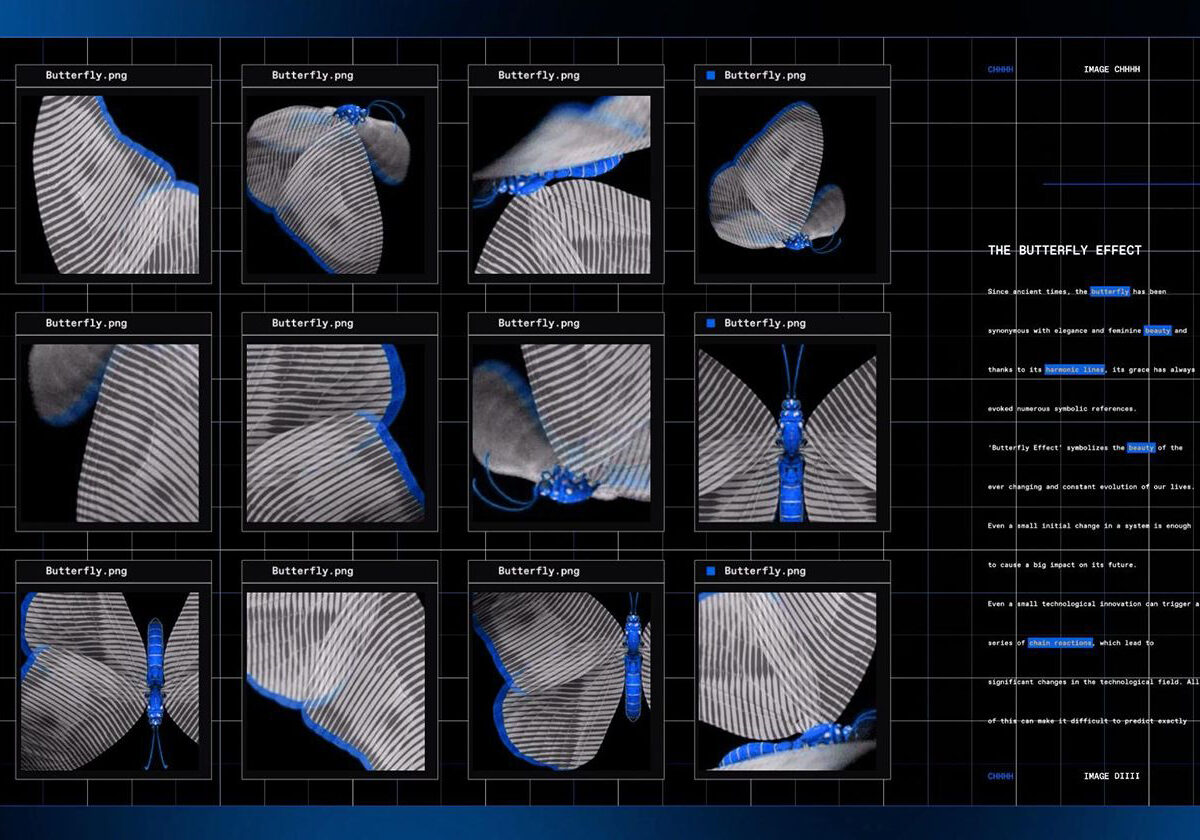
Task: Click blue square icon above front-facing butterfly image
Action: point(710,323)
